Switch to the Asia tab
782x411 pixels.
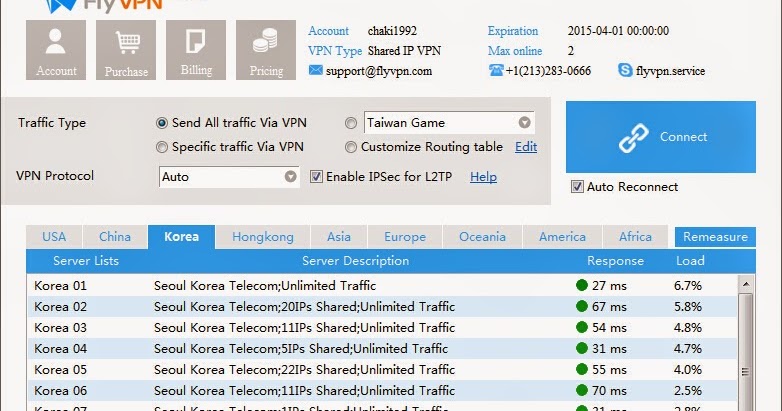pyautogui.click(x=339, y=237)
